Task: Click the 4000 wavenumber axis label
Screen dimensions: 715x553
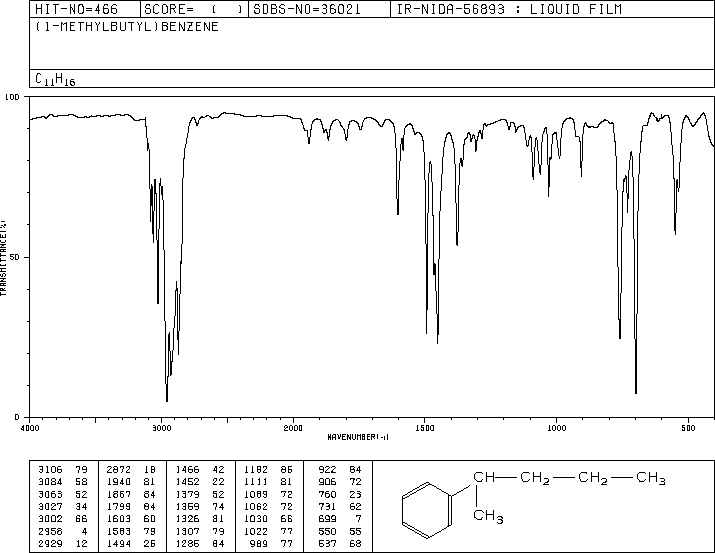Action: 30,428
